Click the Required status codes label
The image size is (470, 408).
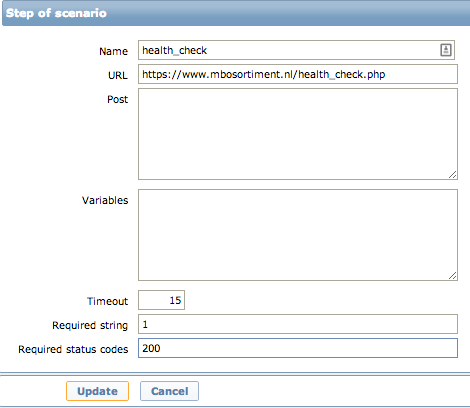pyautogui.click(x=73, y=349)
